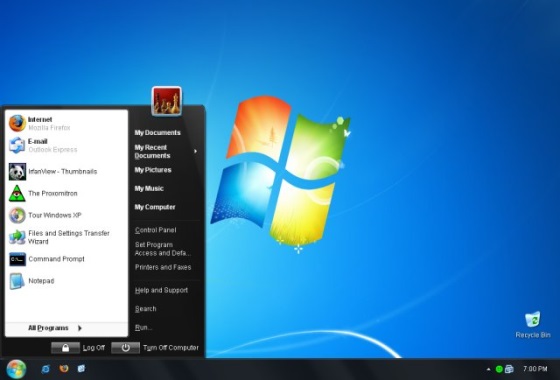The height and width of the screenshot is (380, 560).
Task: Open Printers and Faxes
Action: (163, 267)
